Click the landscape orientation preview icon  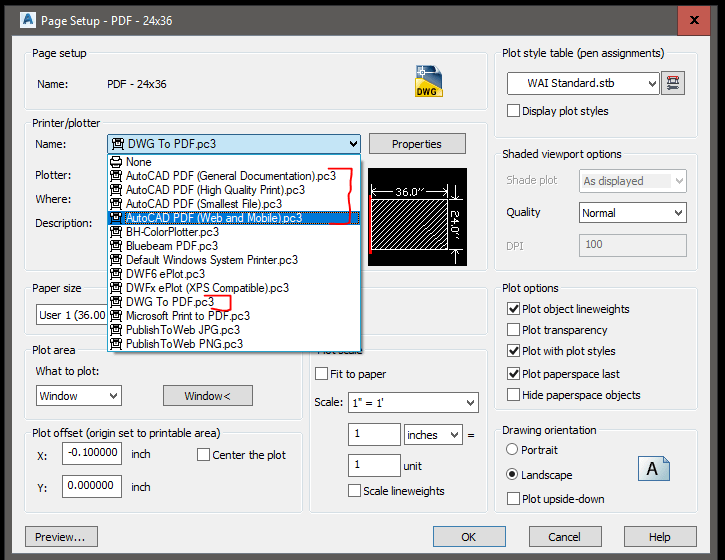pos(653,468)
